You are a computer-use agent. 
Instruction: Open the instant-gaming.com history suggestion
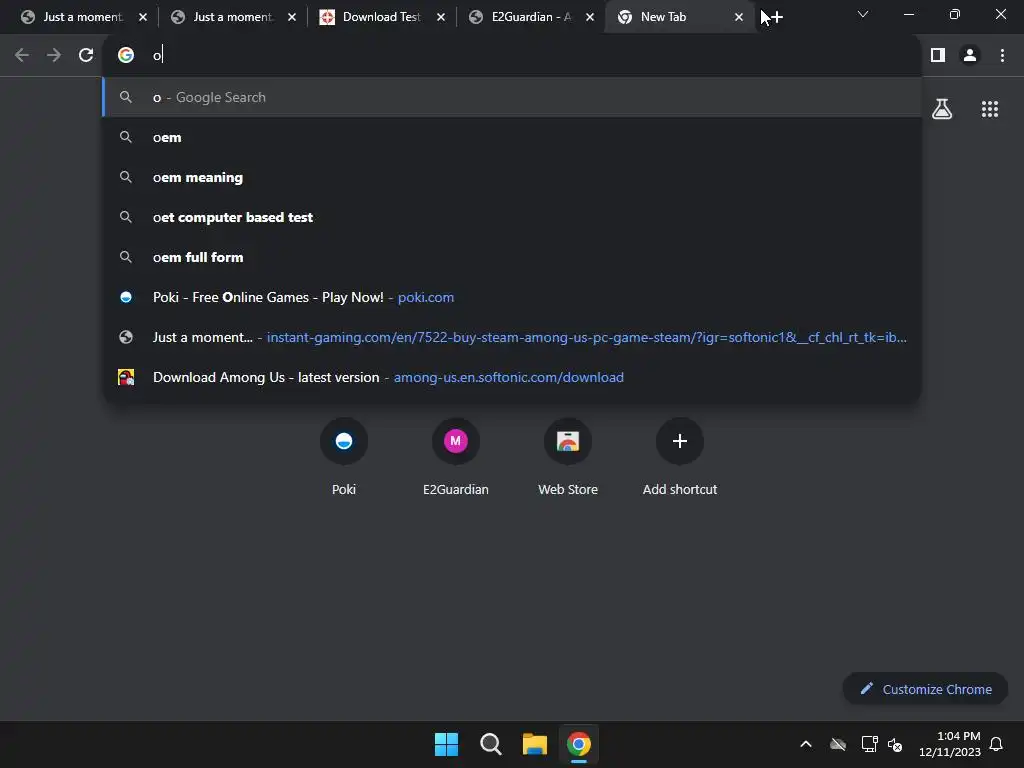coord(512,337)
